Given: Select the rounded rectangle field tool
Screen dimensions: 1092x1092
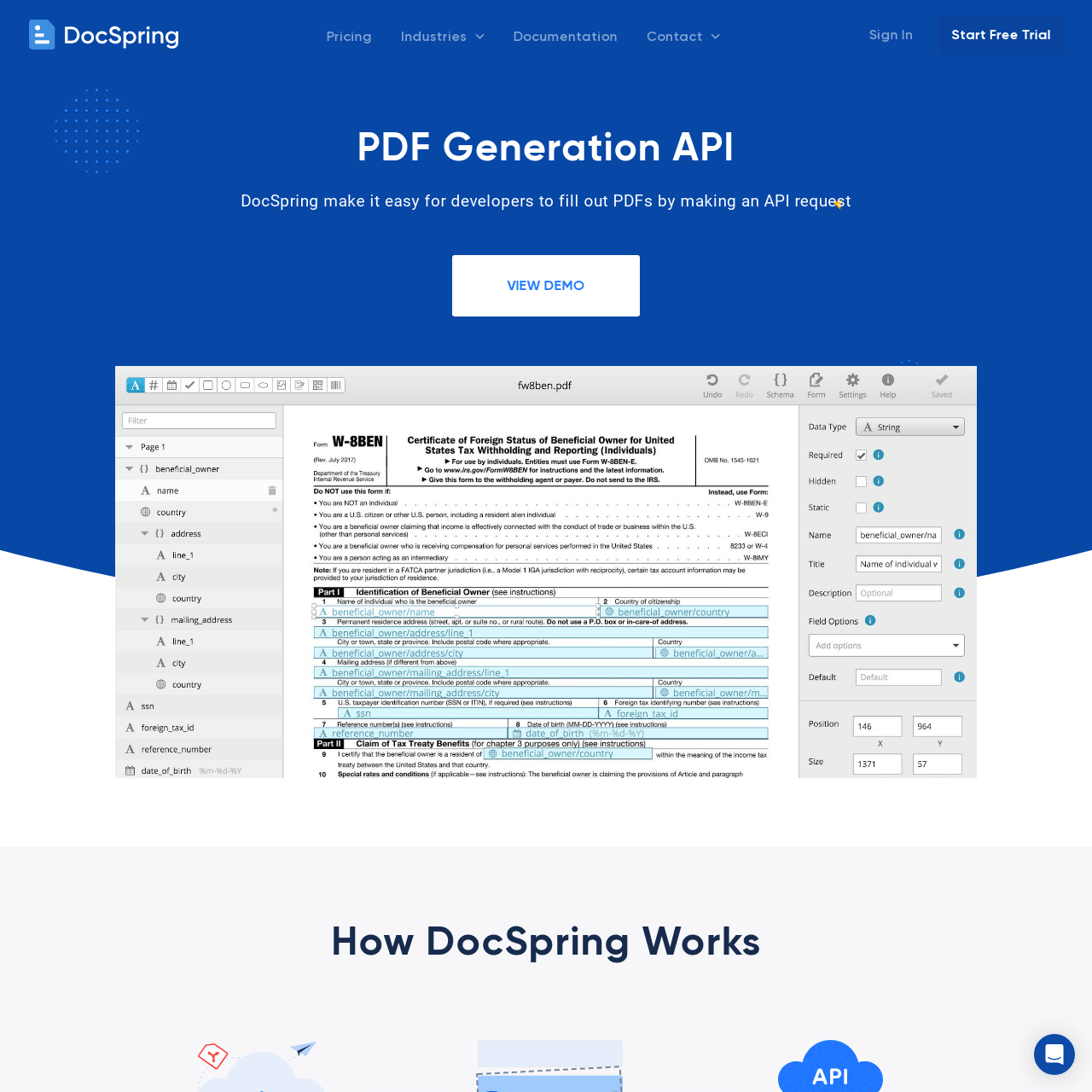Looking at the screenshot, I should pyautogui.click(x=245, y=386).
